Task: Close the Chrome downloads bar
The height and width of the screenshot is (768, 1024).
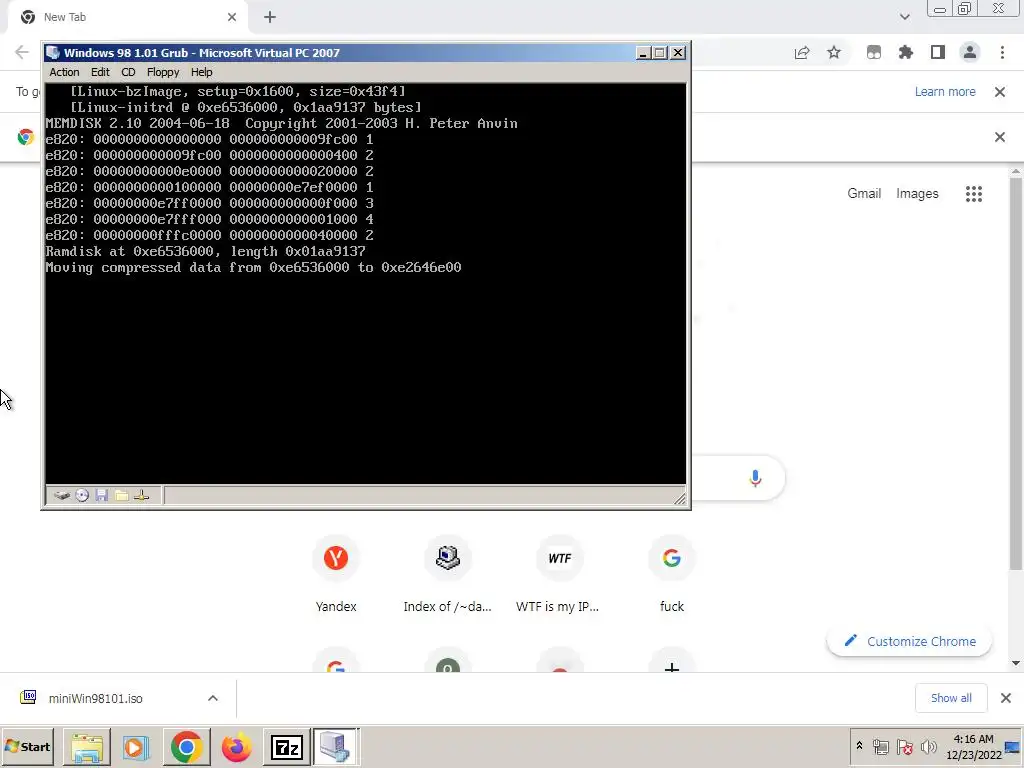Action: point(1006,698)
